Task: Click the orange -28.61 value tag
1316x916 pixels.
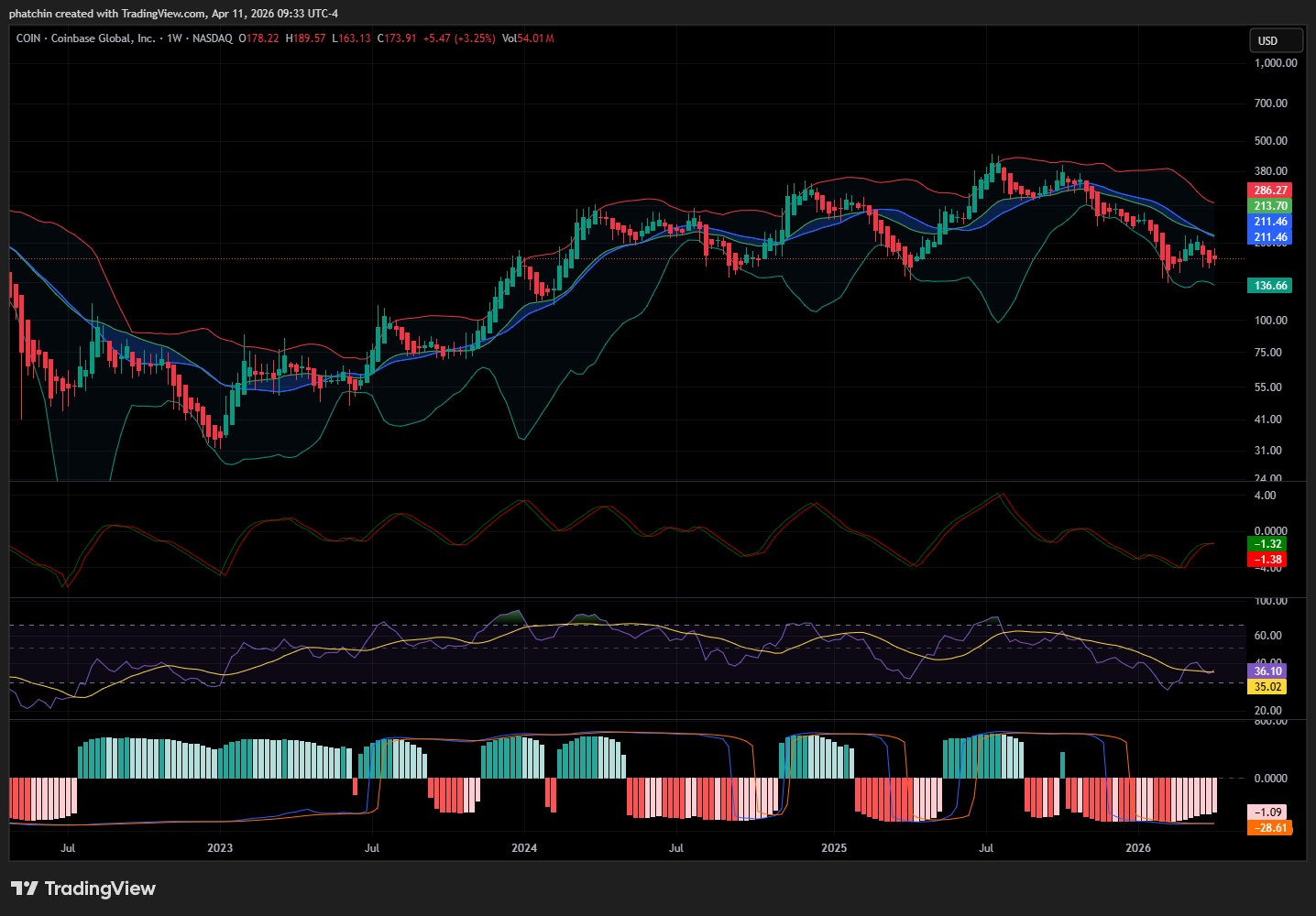Action: (1269, 827)
